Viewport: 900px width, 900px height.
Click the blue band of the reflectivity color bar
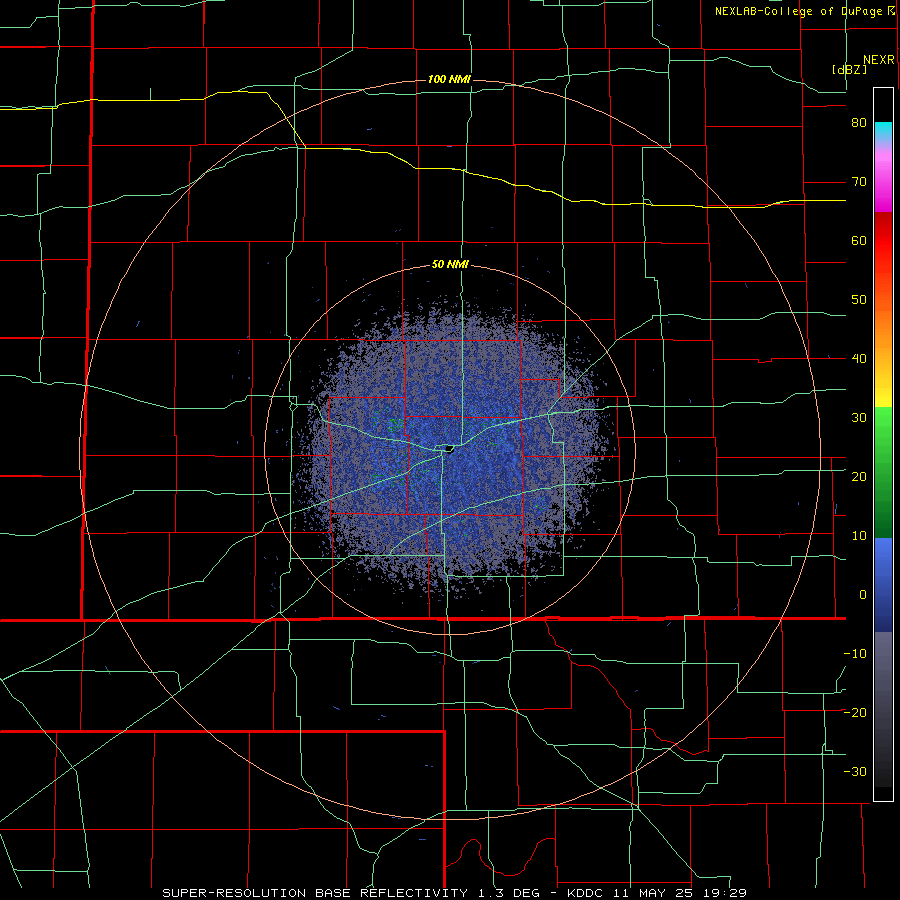[x=883, y=585]
